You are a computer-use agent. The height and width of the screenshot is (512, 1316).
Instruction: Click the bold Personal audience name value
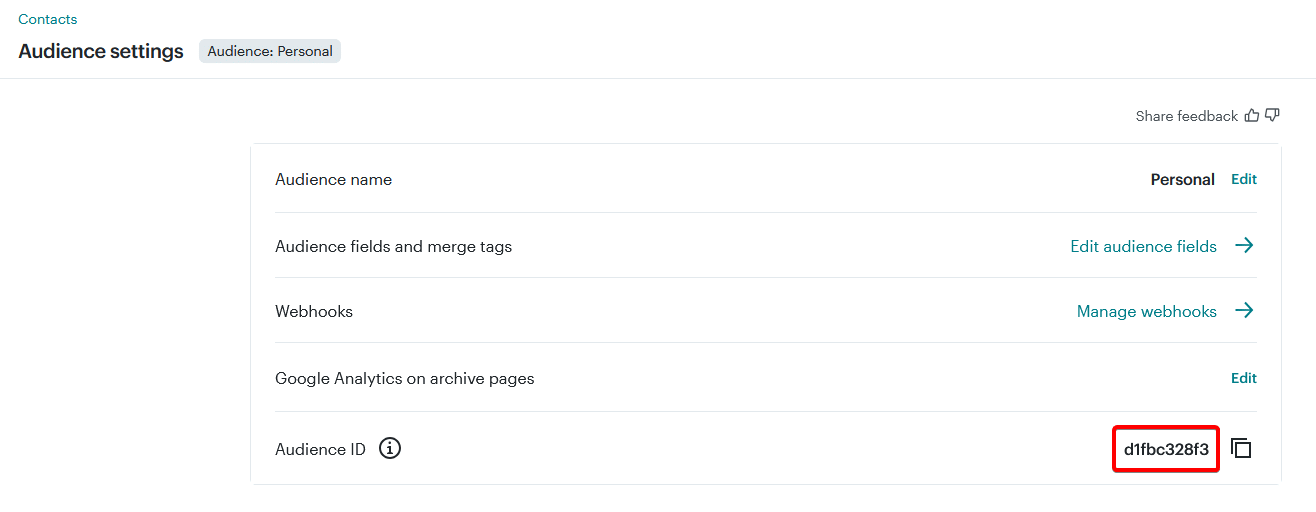pos(1182,180)
